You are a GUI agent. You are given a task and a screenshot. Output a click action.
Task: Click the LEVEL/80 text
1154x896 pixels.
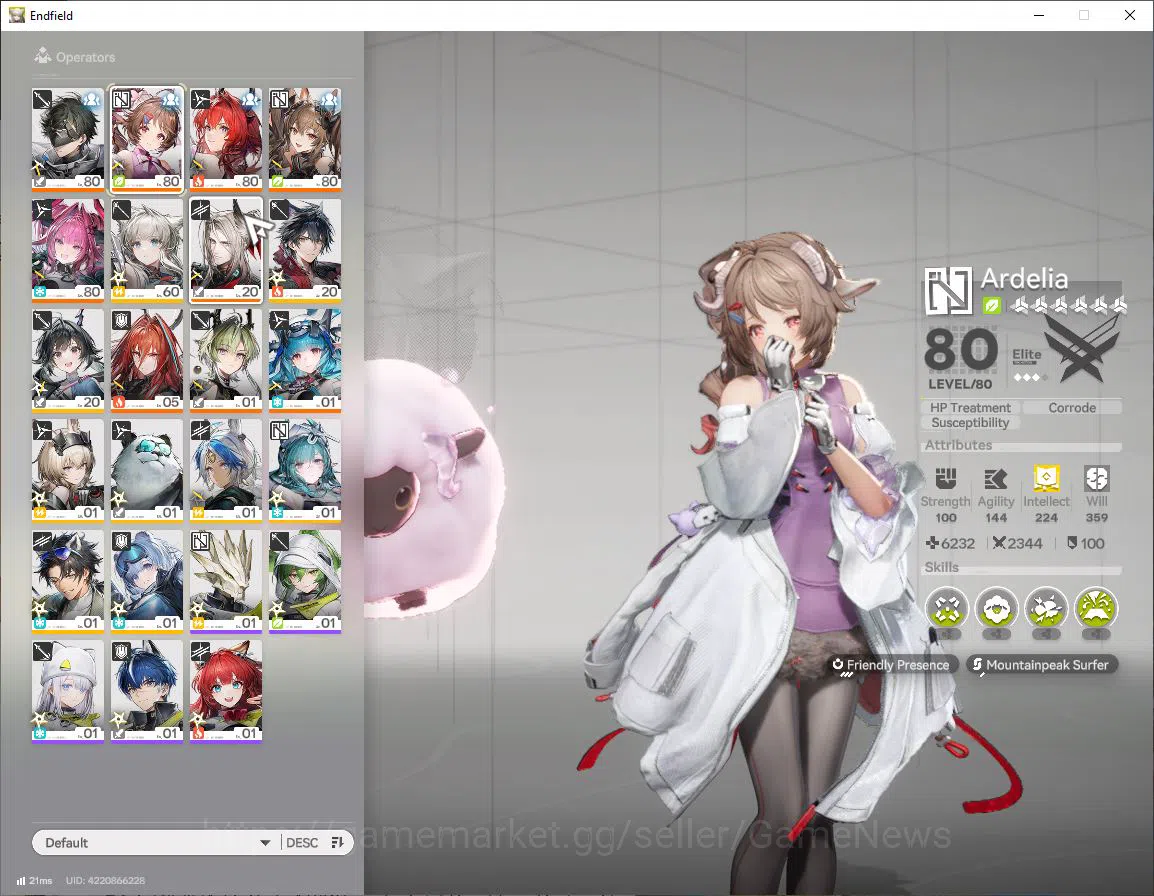[960, 384]
